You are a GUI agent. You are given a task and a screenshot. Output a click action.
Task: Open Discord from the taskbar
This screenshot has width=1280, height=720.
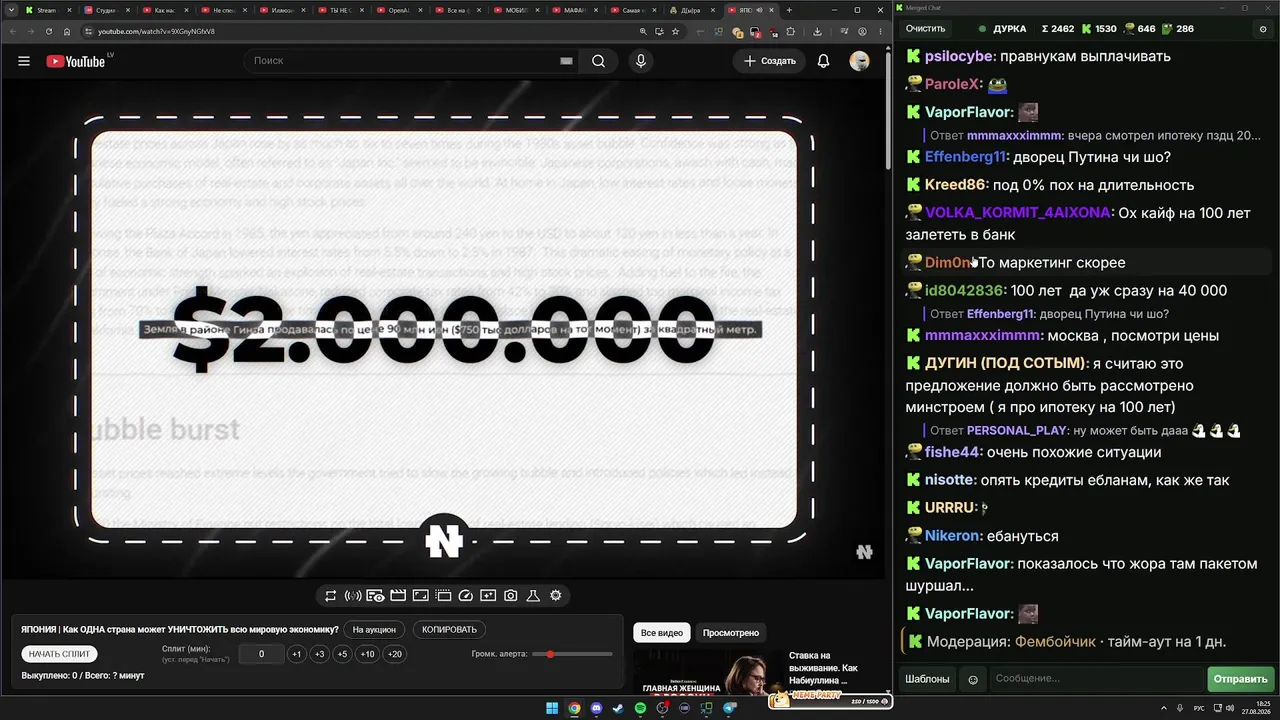click(596, 709)
